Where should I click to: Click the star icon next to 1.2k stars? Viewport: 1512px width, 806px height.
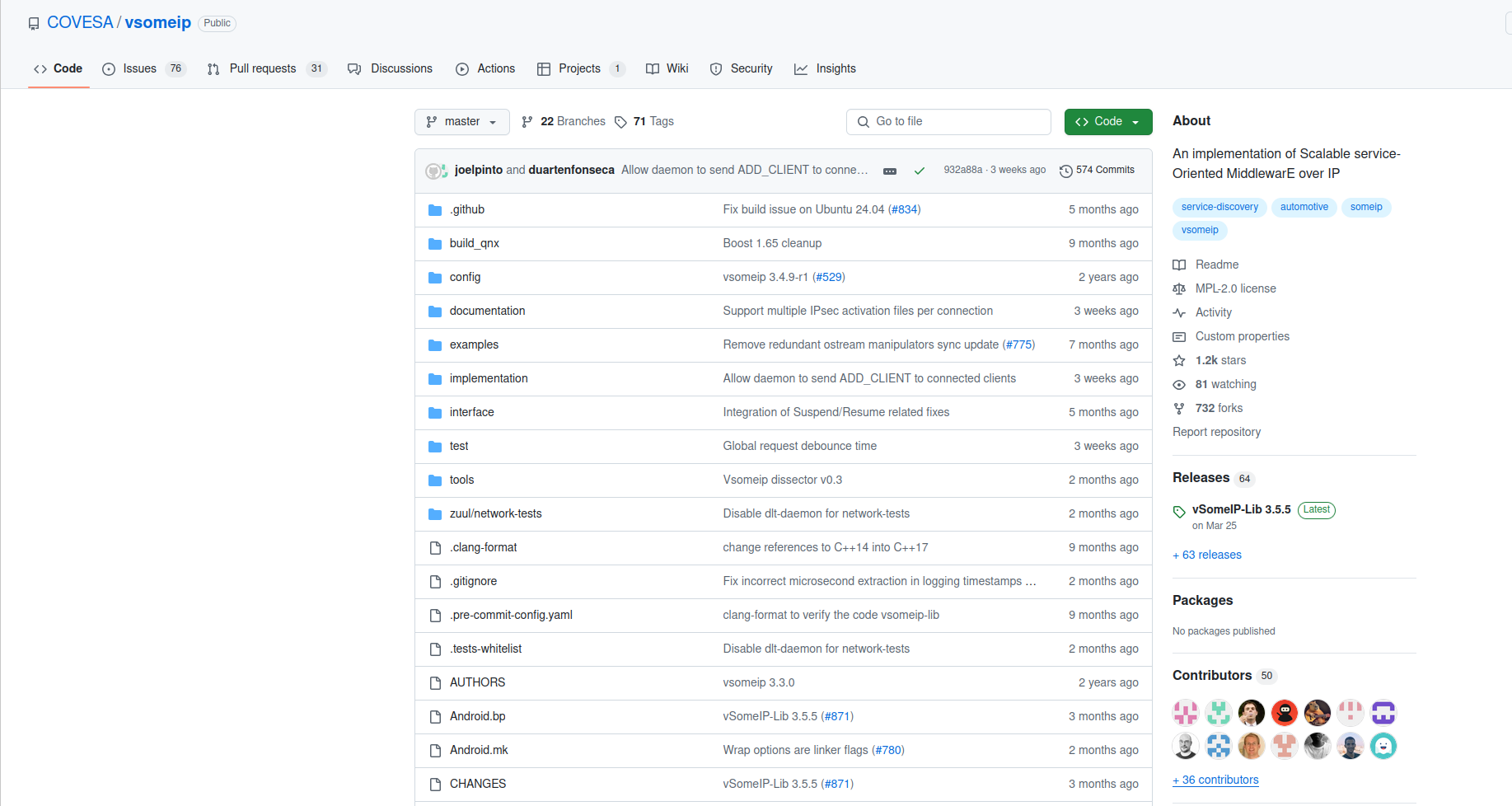[1179, 361]
